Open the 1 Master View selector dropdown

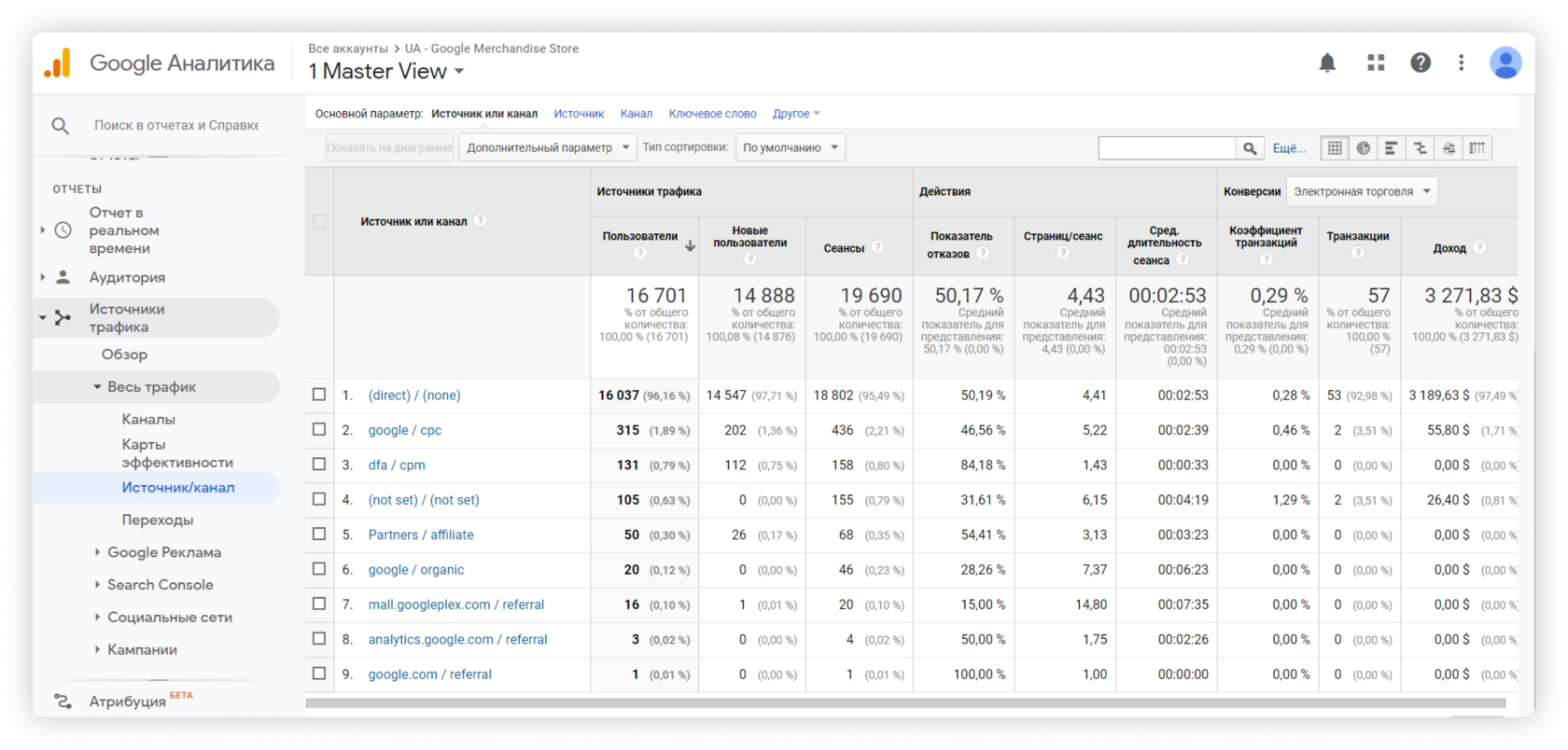coord(386,72)
